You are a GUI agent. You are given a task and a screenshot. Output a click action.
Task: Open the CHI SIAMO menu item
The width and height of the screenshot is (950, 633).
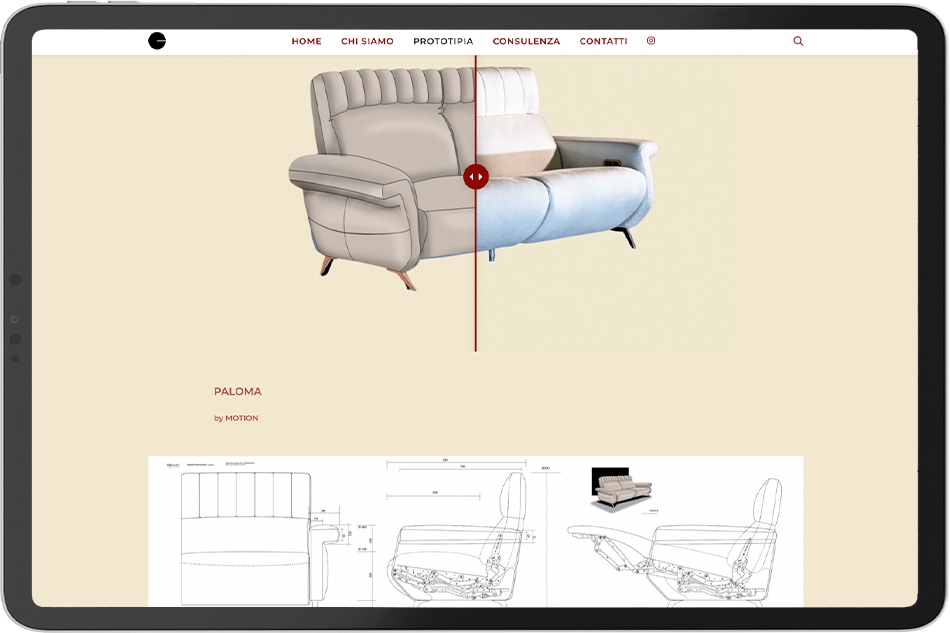(x=367, y=41)
